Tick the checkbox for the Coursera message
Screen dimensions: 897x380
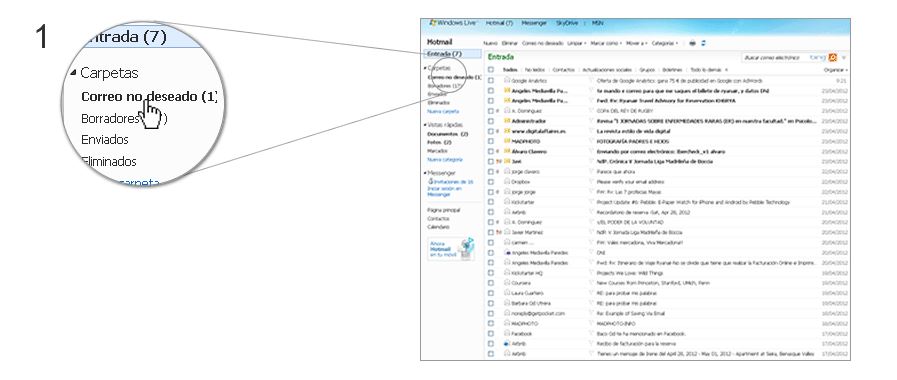pyautogui.click(x=491, y=283)
